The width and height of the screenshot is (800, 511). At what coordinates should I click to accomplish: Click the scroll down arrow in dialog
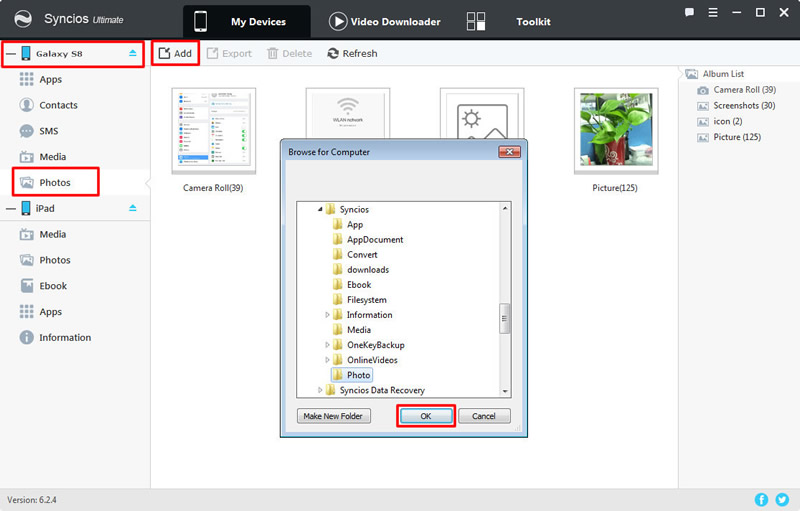pos(505,392)
